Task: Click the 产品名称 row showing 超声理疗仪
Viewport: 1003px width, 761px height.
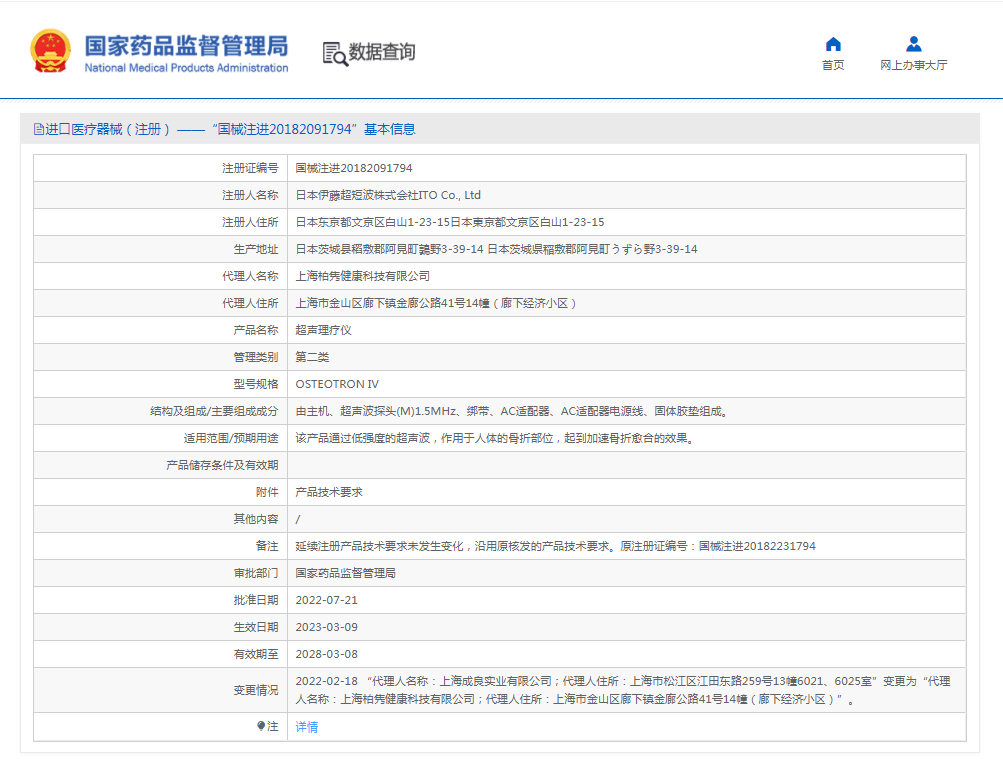Action: tap(318, 329)
